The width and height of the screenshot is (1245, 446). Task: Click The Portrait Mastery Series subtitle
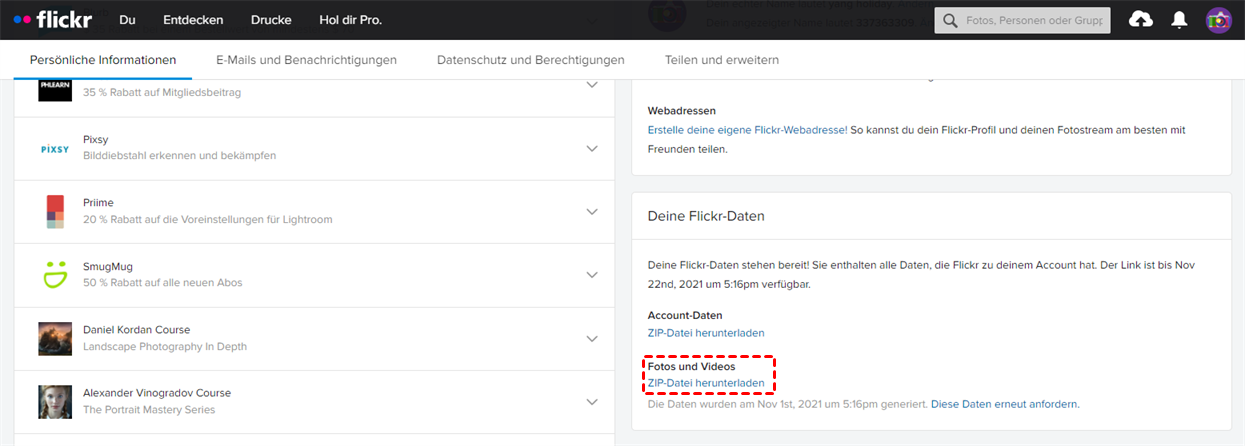click(x=149, y=409)
